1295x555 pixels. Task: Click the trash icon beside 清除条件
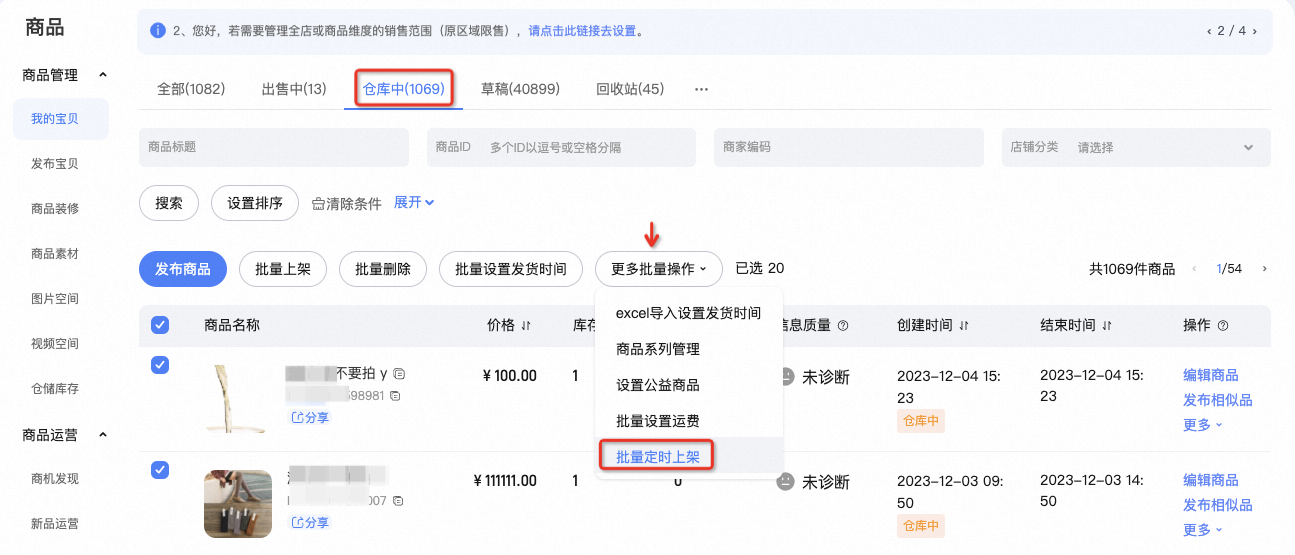(x=319, y=203)
